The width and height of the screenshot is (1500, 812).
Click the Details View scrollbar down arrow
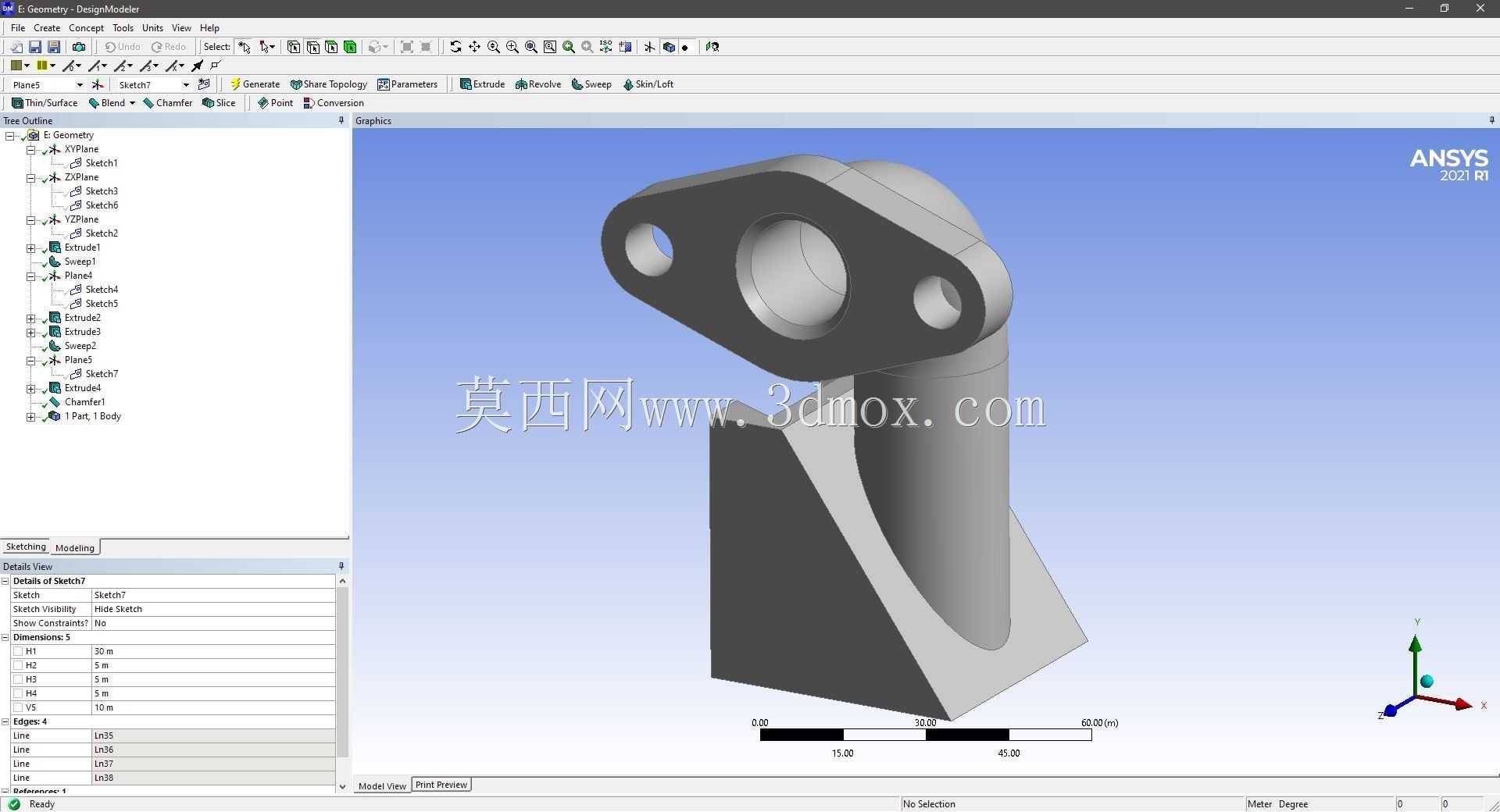342,786
